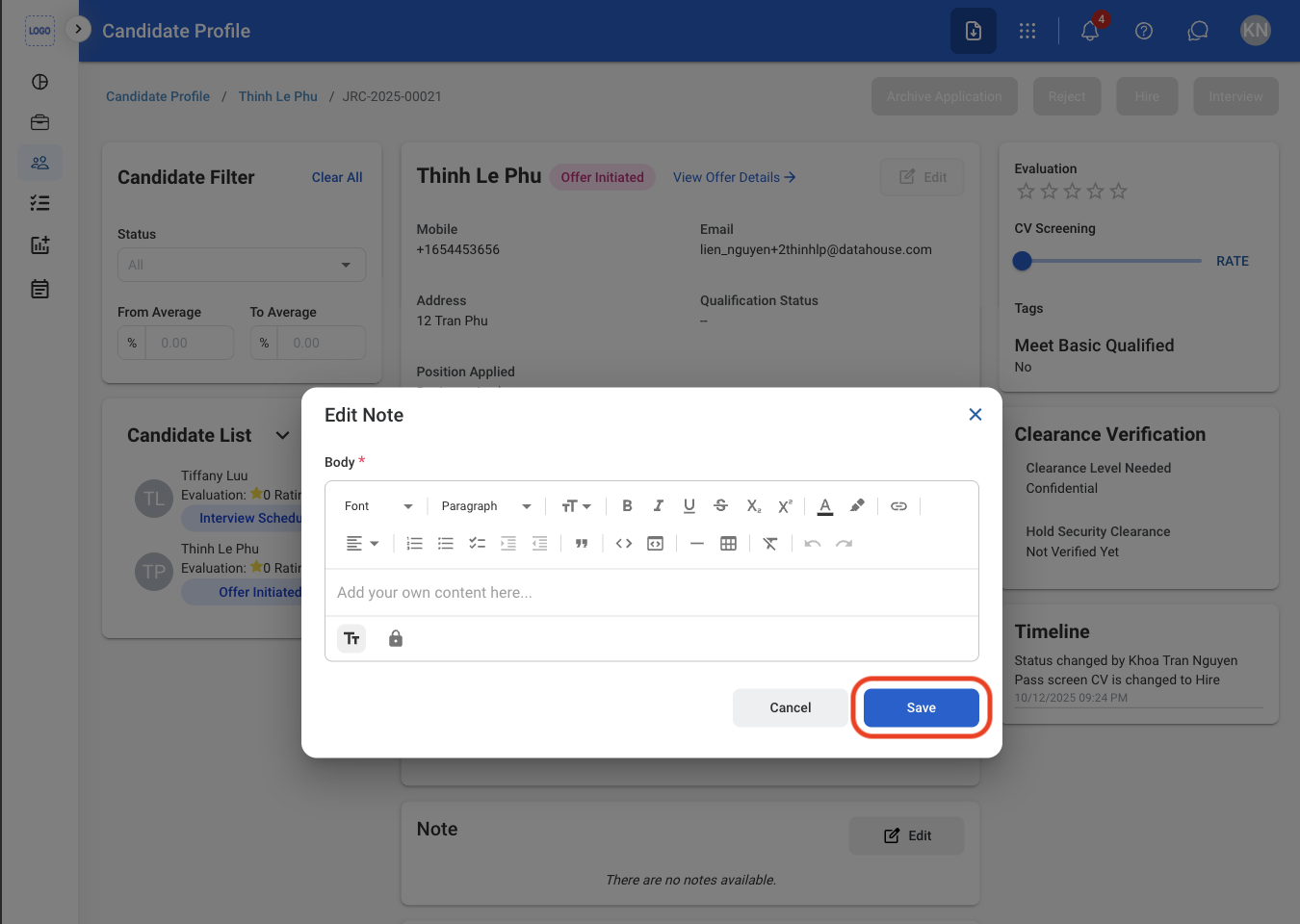Insert inline code with the angle-brackets icon
The image size is (1300, 924).
tap(624, 544)
